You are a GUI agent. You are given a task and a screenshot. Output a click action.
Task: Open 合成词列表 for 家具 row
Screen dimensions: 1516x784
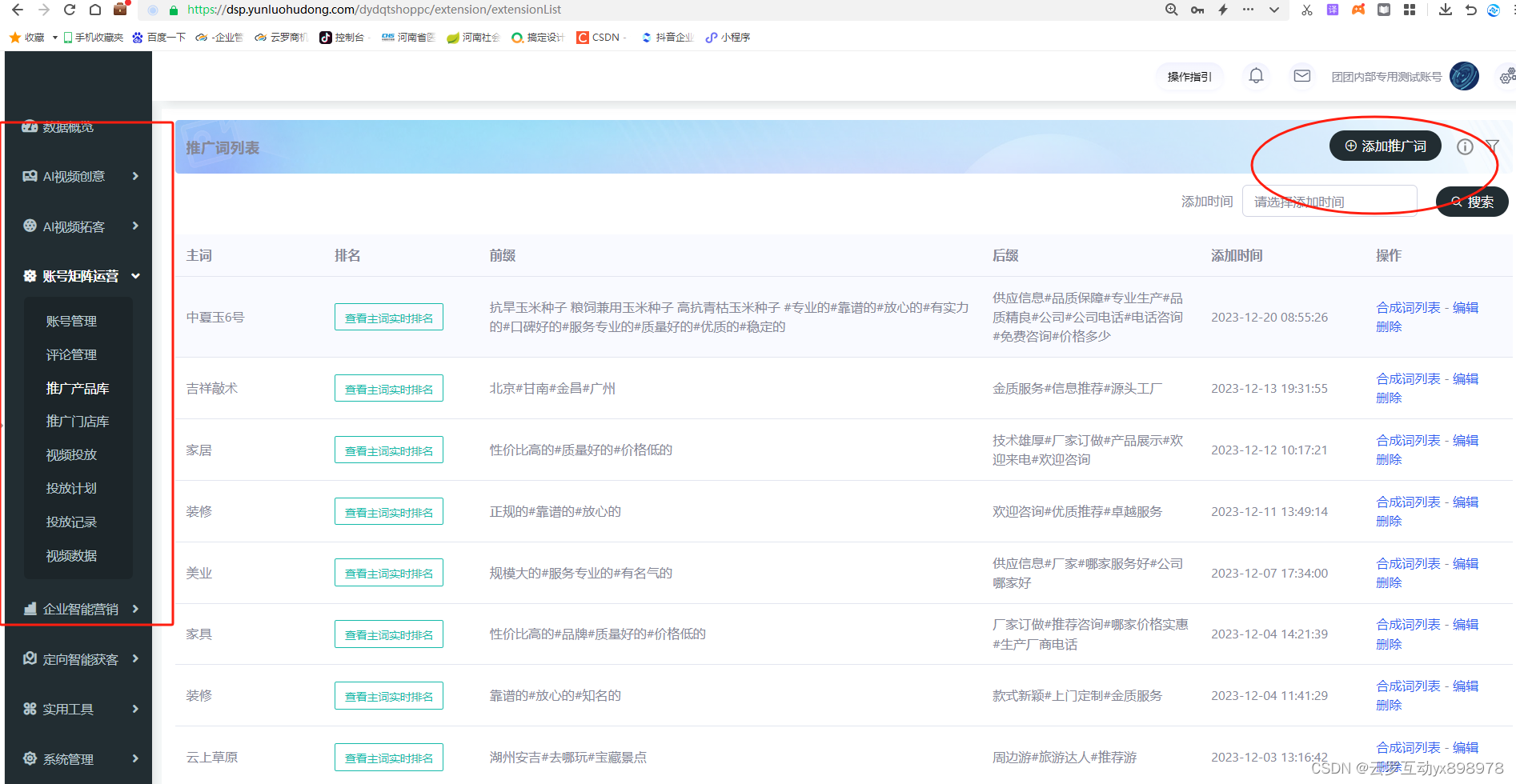pyautogui.click(x=1409, y=624)
